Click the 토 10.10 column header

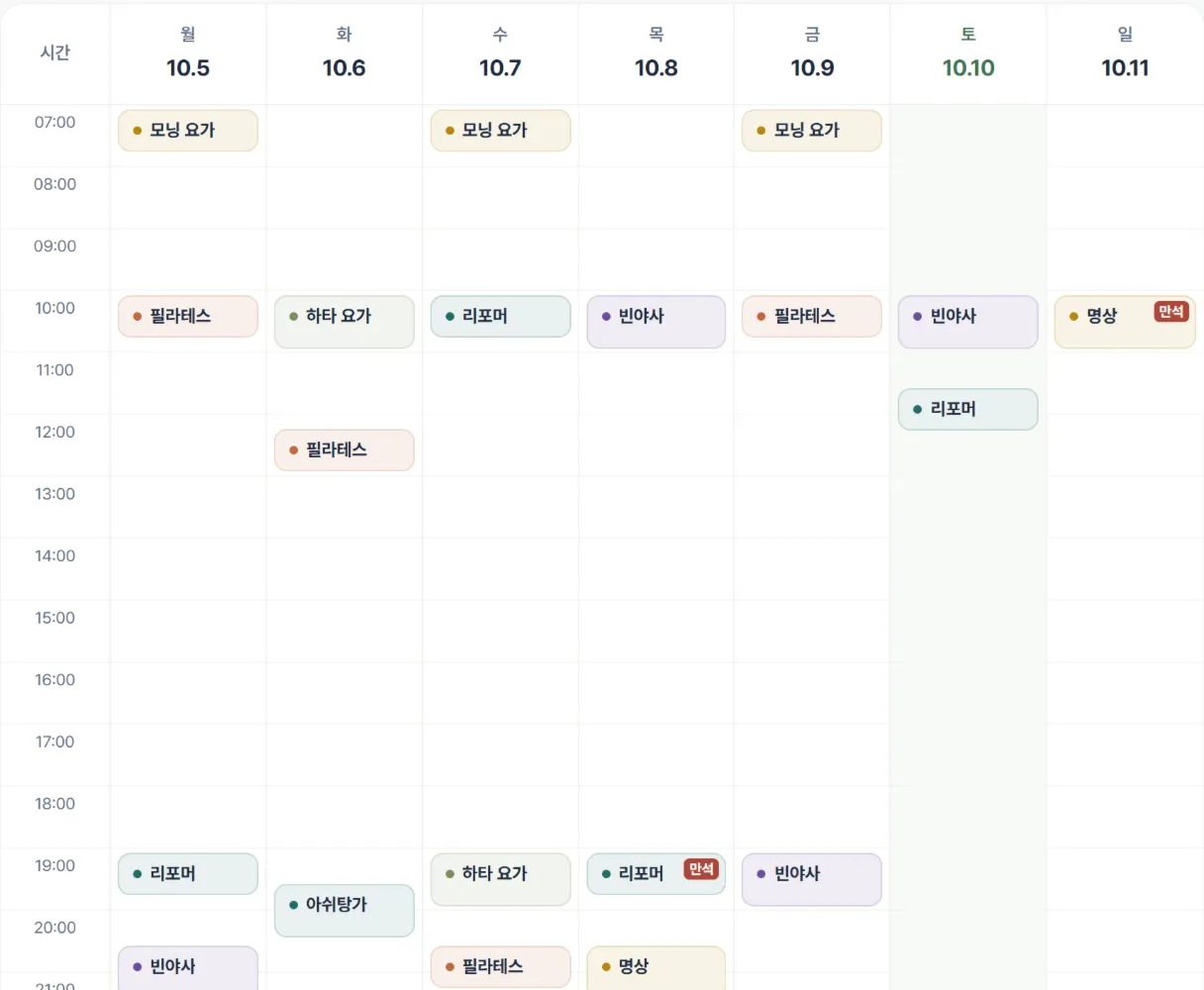968,53
